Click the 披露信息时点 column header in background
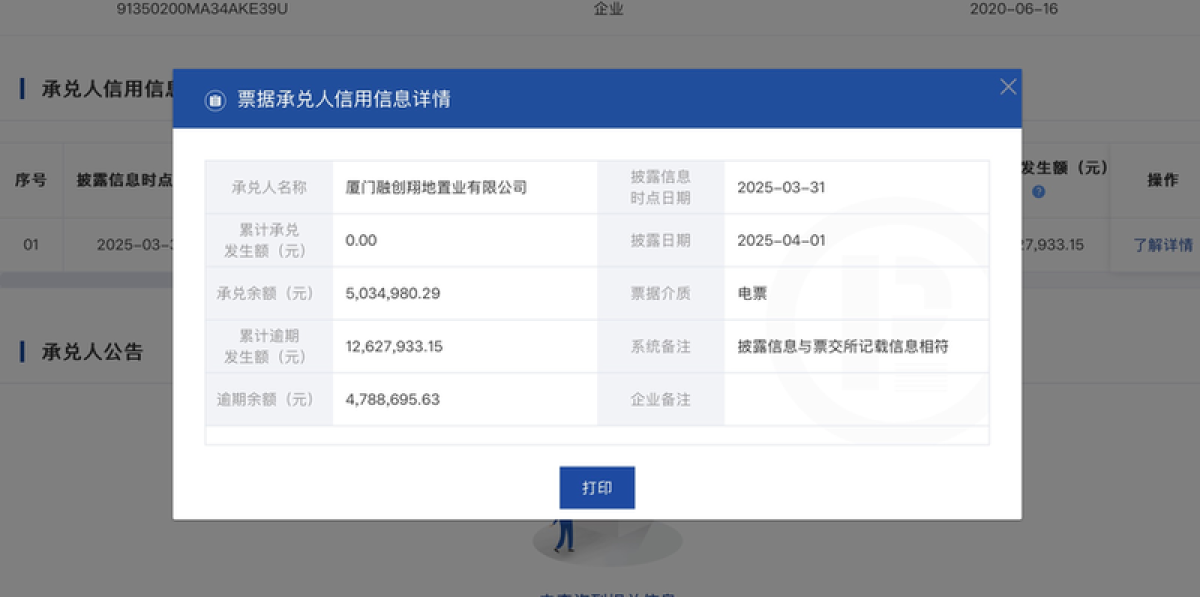 tap(124, 181)
